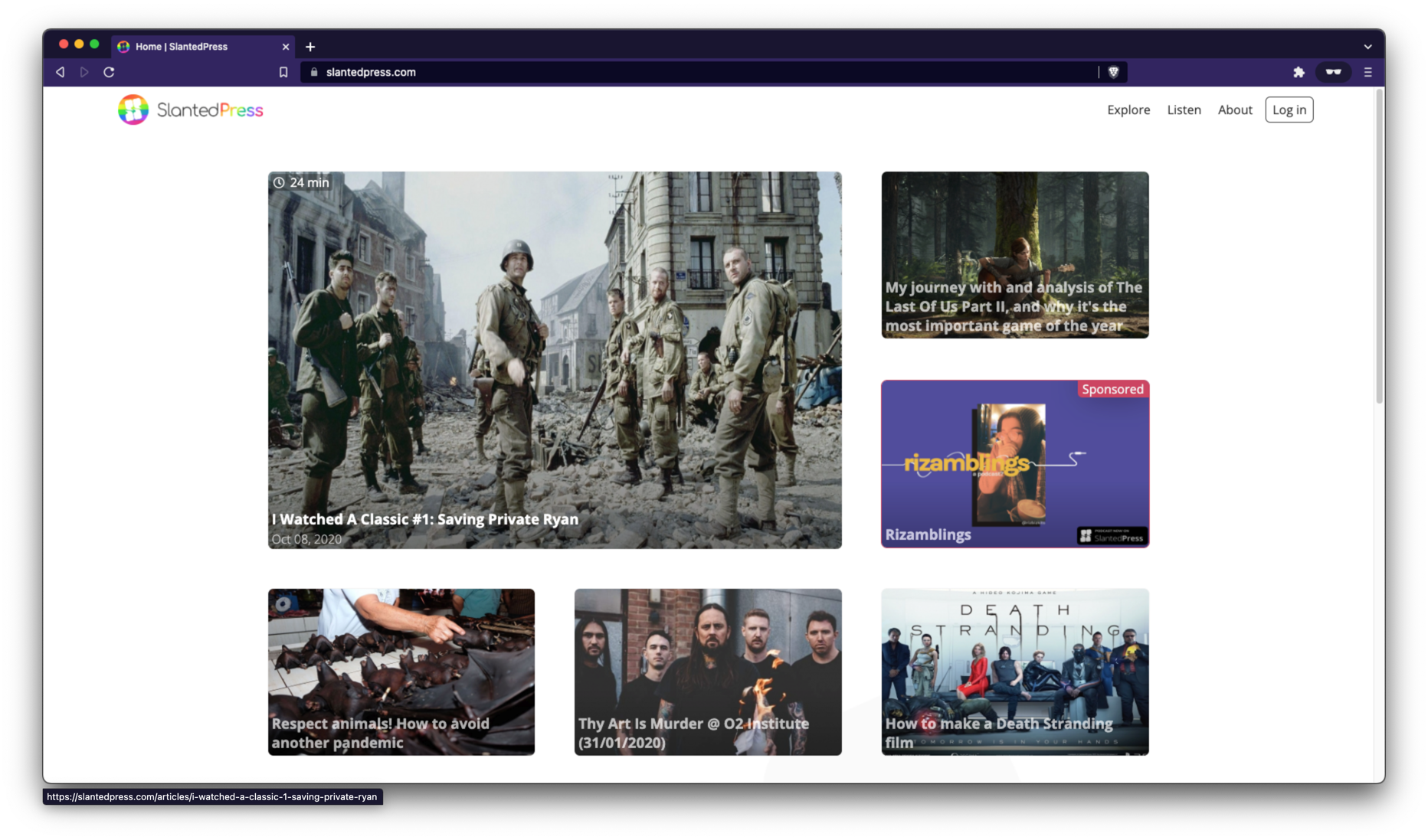The image size is (1428, 840).
Task: Click the sunglasses profile button
Action: pyautogui.click(x=1333, y=72)
